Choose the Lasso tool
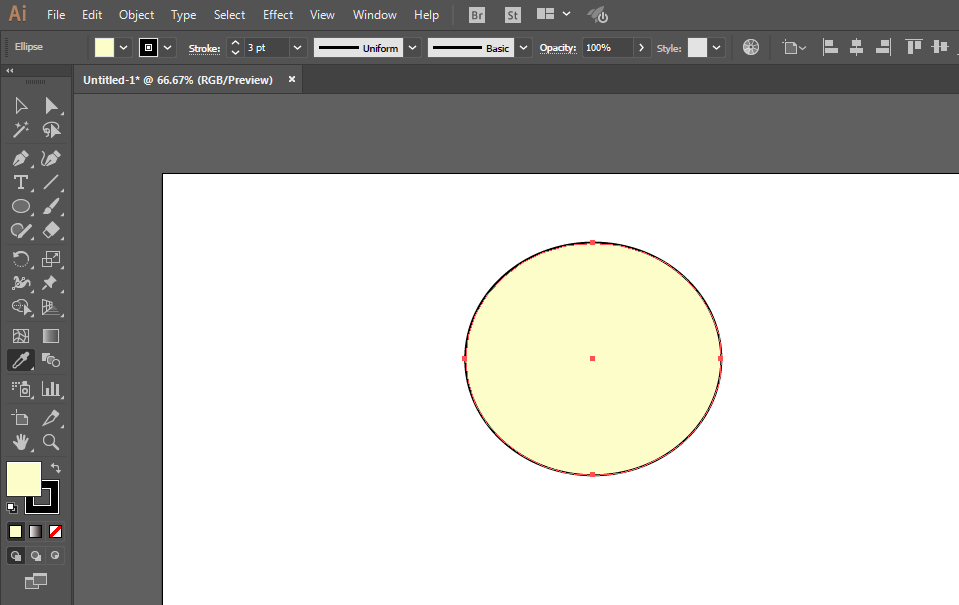 pos(51,130)
